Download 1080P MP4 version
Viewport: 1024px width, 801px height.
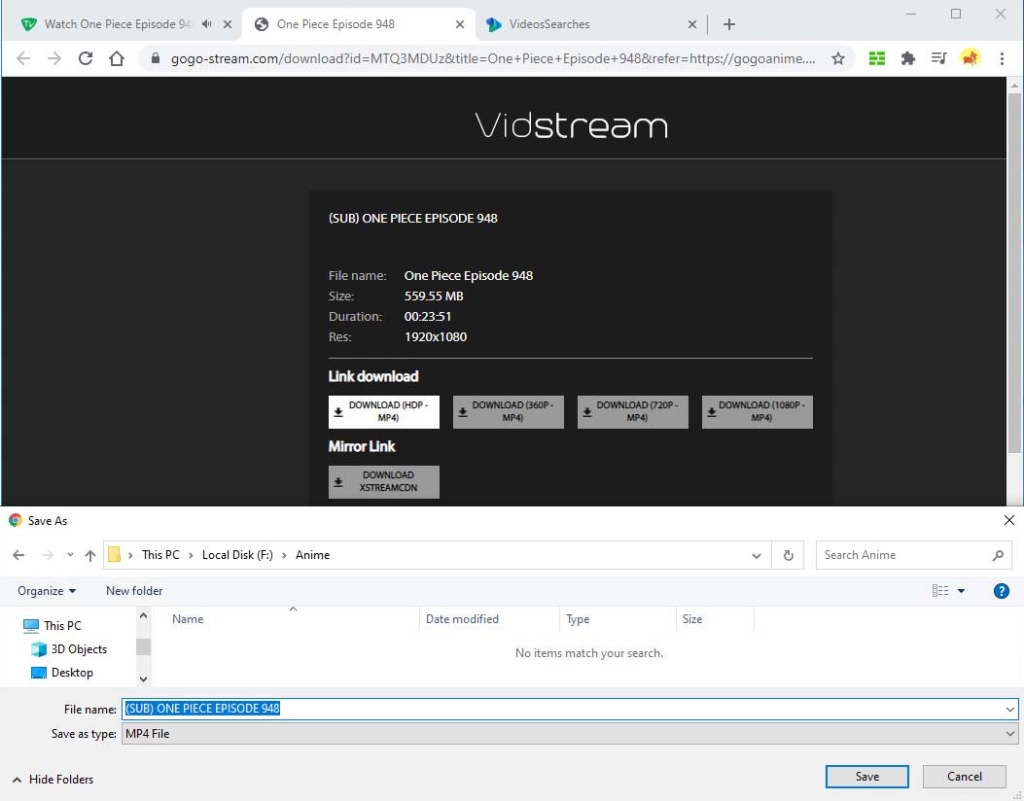757,412
